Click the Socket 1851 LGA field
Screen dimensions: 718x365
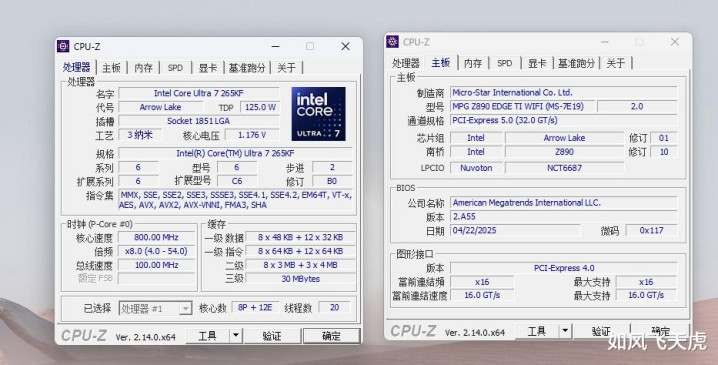199,121
